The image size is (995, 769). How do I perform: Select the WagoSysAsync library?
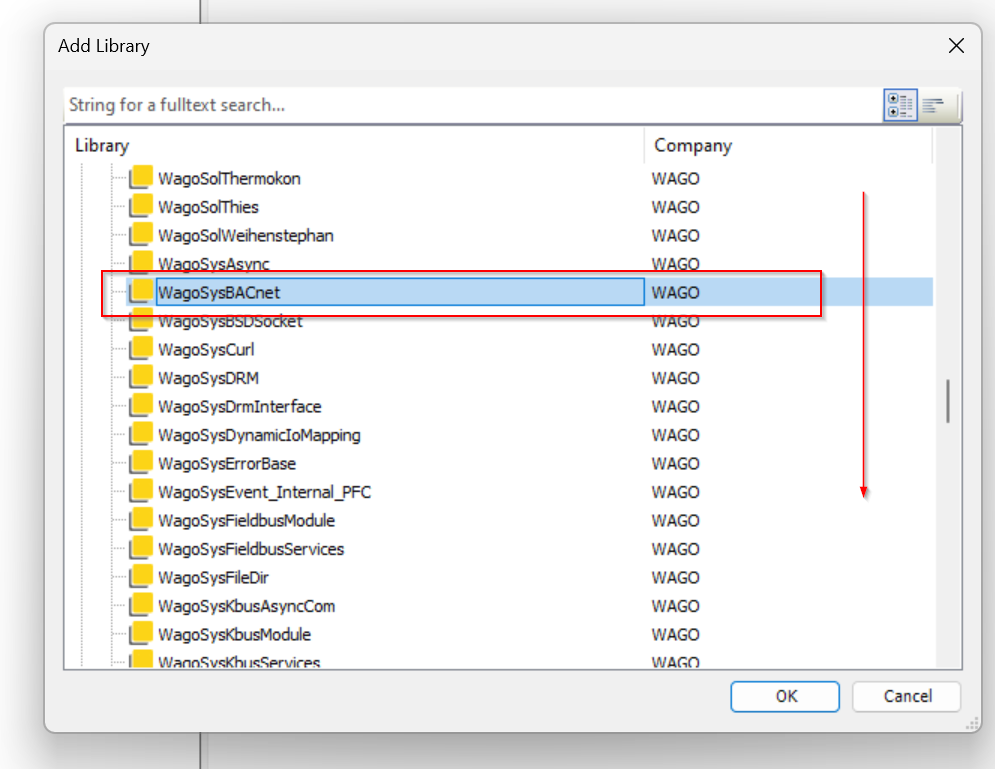[x=213, y=264]
